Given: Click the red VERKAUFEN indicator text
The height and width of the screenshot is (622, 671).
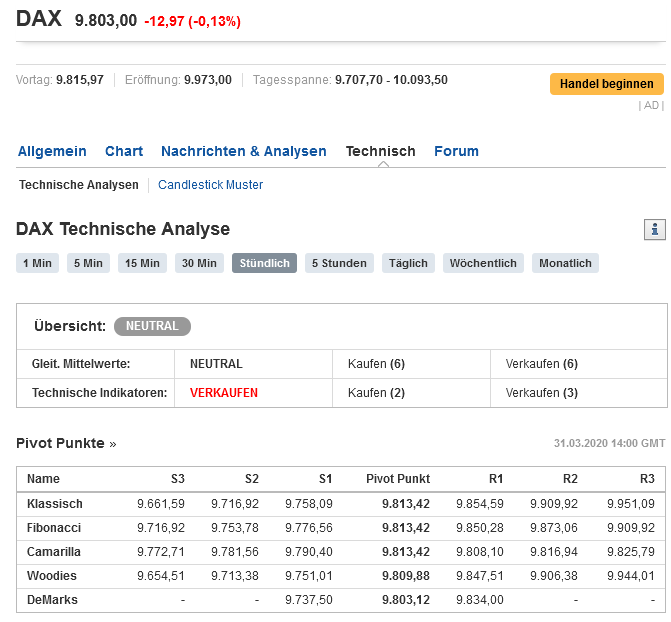Looking at the screenshot, I should click(224, 393).
